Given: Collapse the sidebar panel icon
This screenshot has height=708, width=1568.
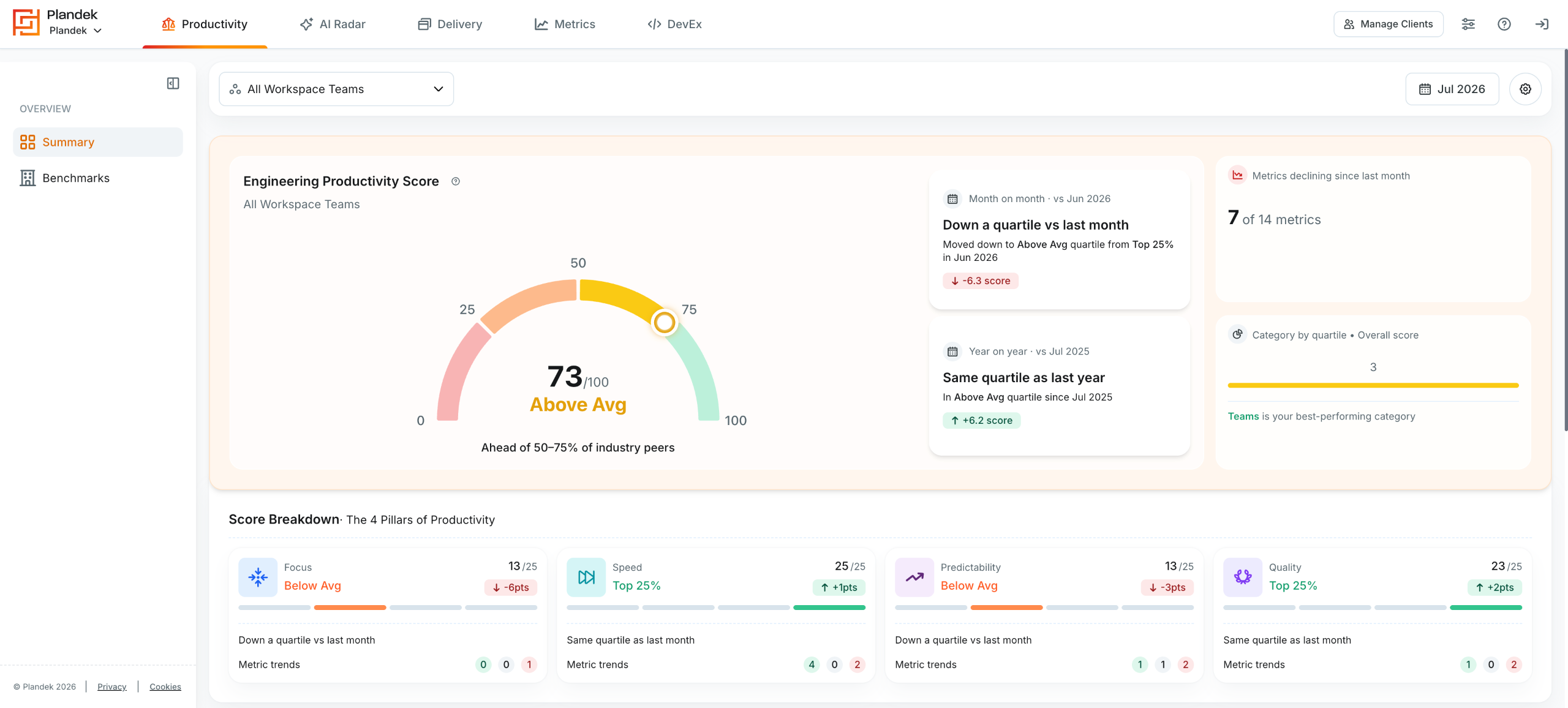Looking at the screenshot, I should click(173, 83).
